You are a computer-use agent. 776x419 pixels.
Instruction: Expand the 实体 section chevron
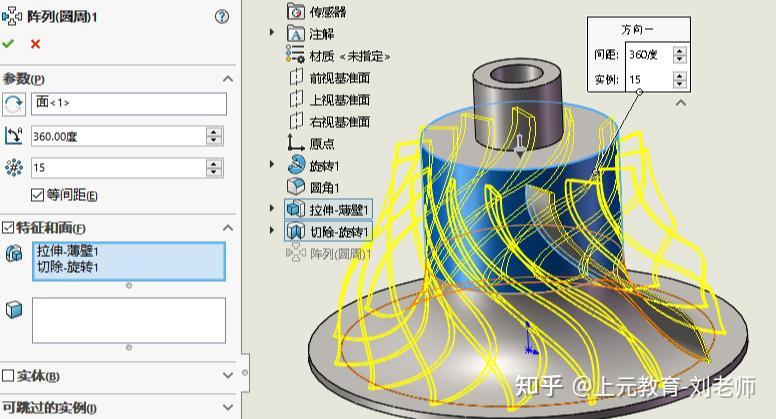point(228,375)
